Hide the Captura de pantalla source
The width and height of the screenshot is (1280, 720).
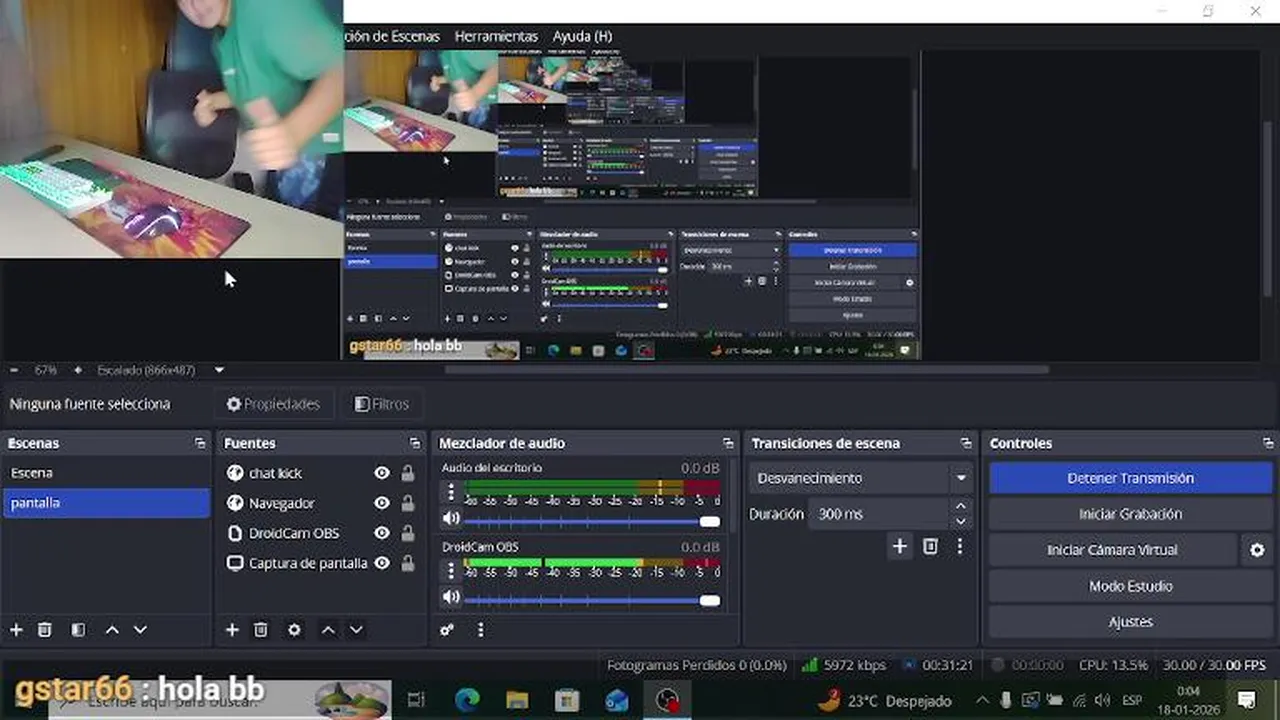tap(381, 563)
